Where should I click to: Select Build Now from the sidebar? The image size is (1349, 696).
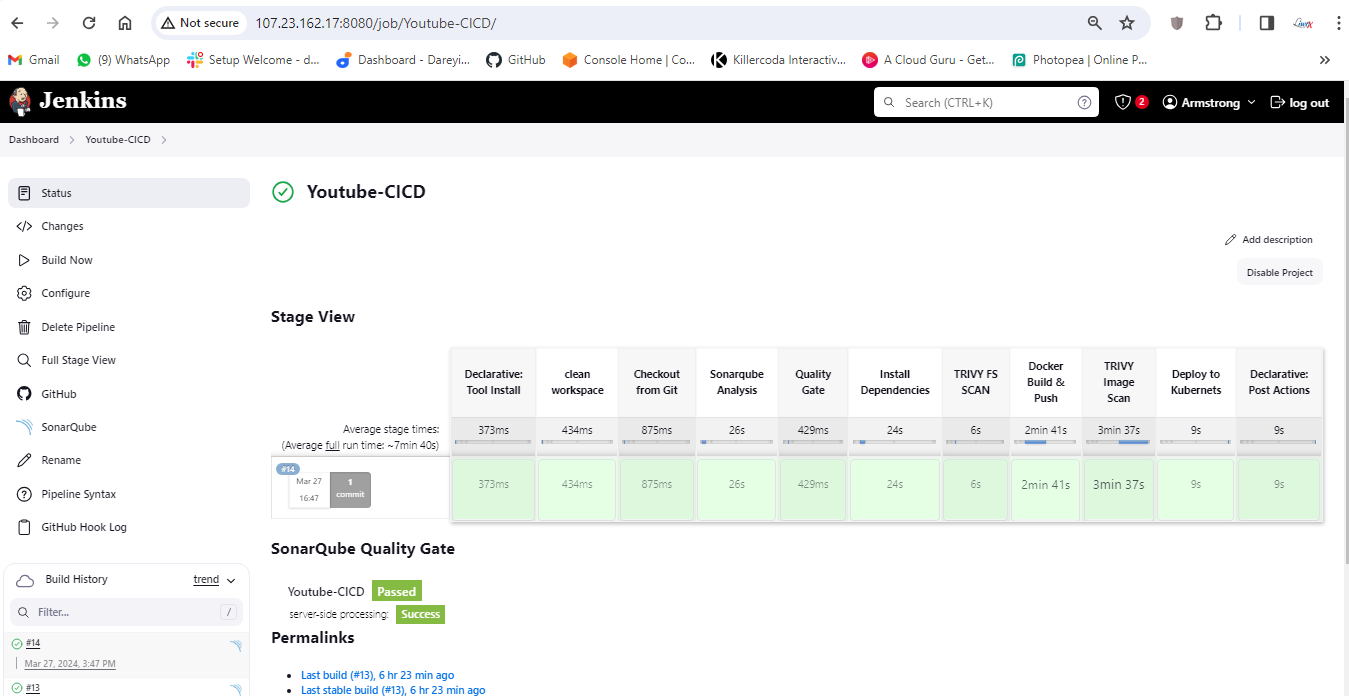pyautogui.click(x=66, y=260)
